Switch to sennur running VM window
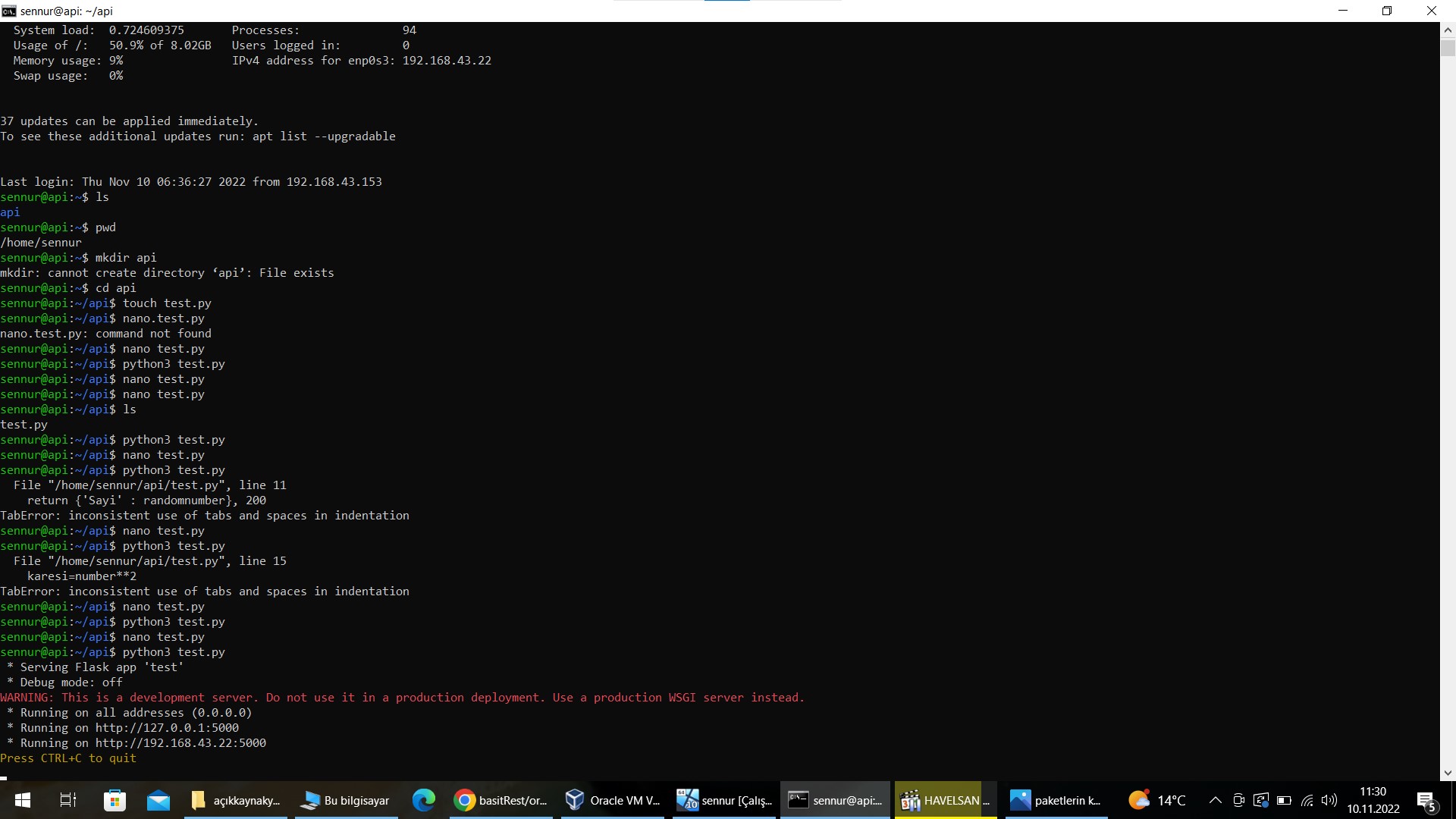This screenshot has width=1456, height=819. (724, 800)
